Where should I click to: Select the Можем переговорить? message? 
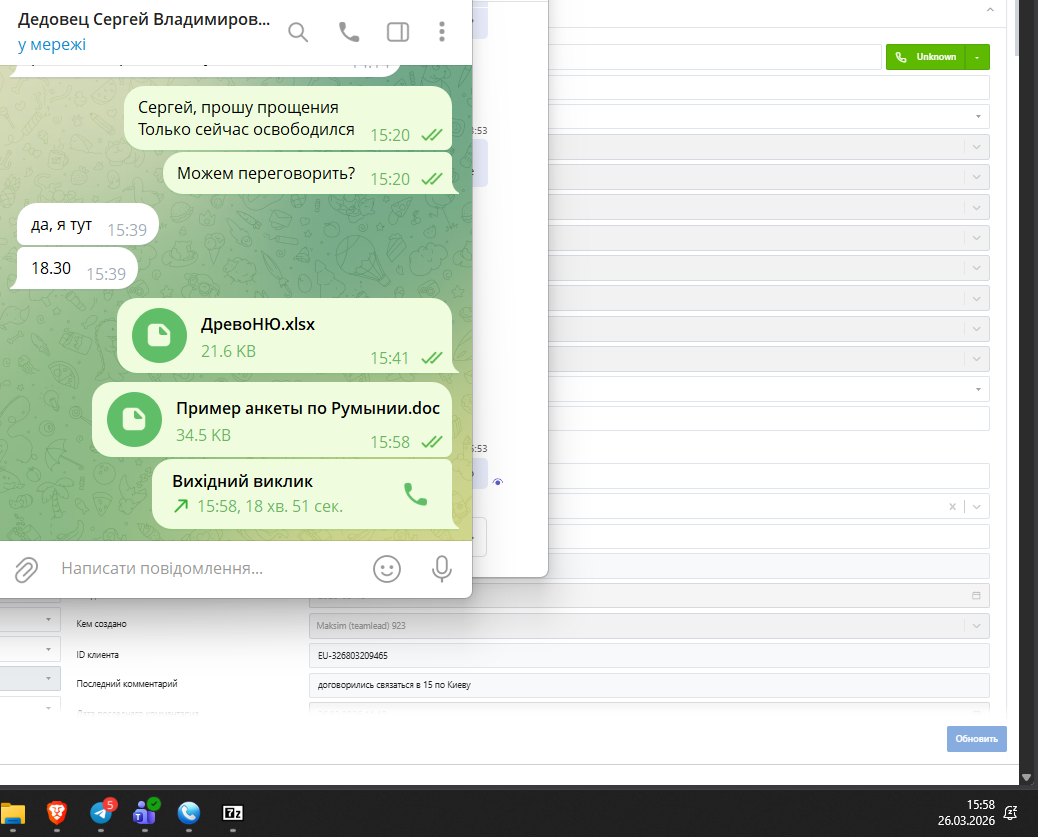click(310, 173)
